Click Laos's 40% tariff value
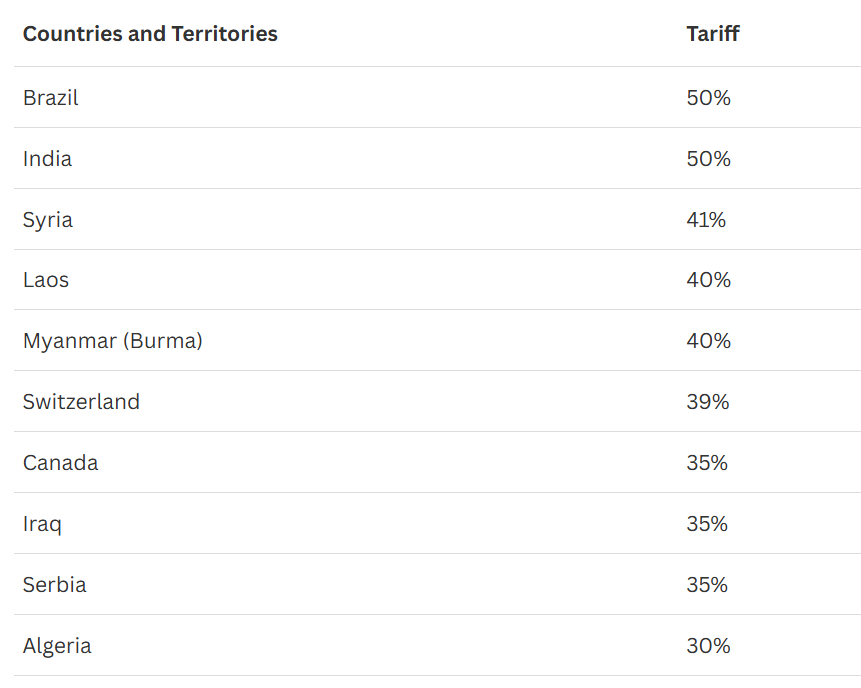The height and width of the screenshot is (688, 861). click(708, 280)
